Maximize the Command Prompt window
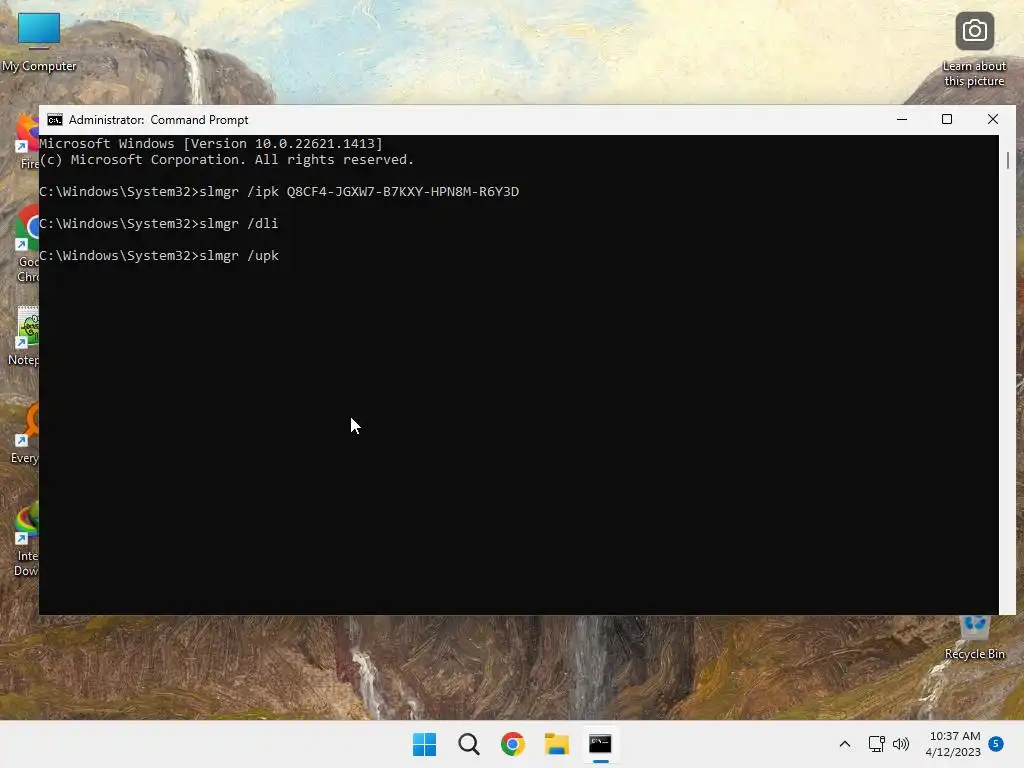 tap(947, 120)
